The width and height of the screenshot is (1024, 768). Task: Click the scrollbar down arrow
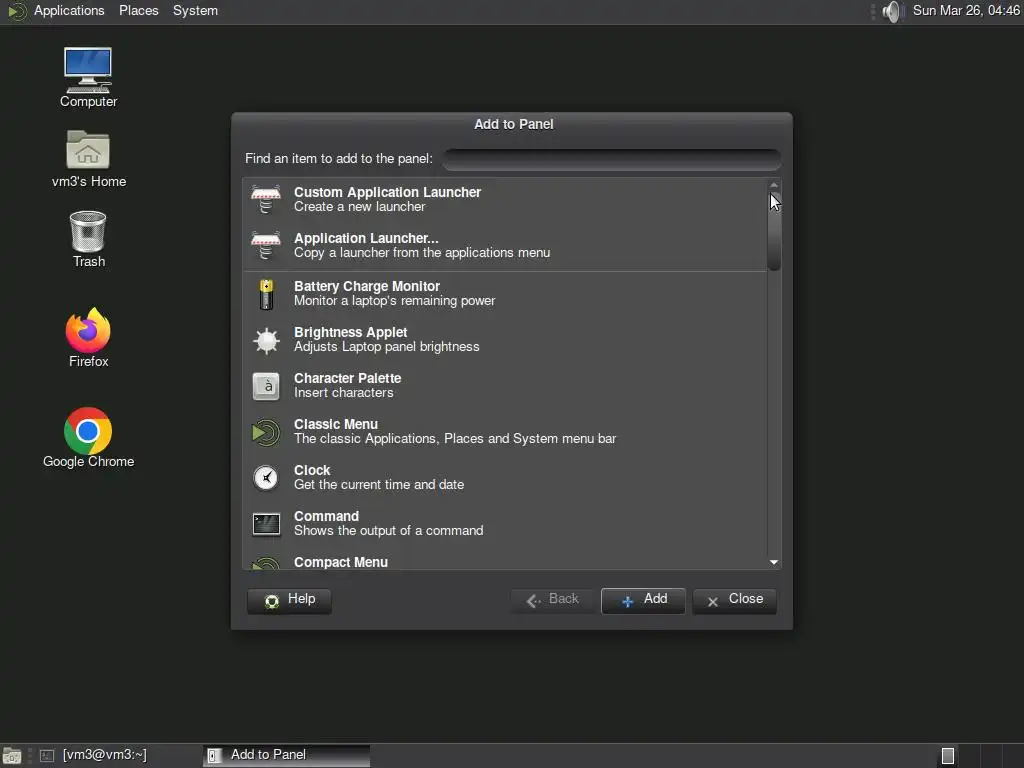[774, 562]
